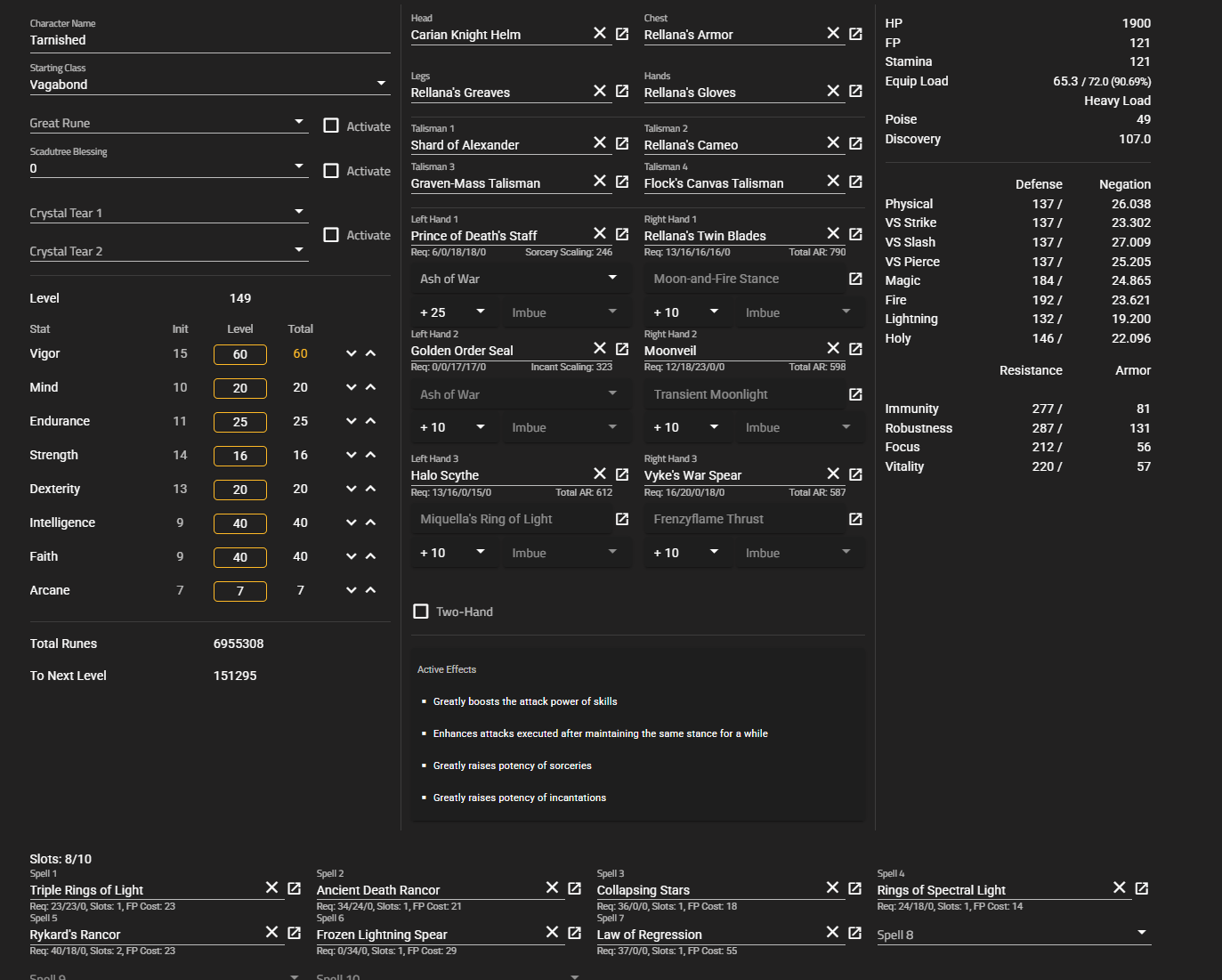Expand the Spell 8 dropdown

[x=1014, y=935]
